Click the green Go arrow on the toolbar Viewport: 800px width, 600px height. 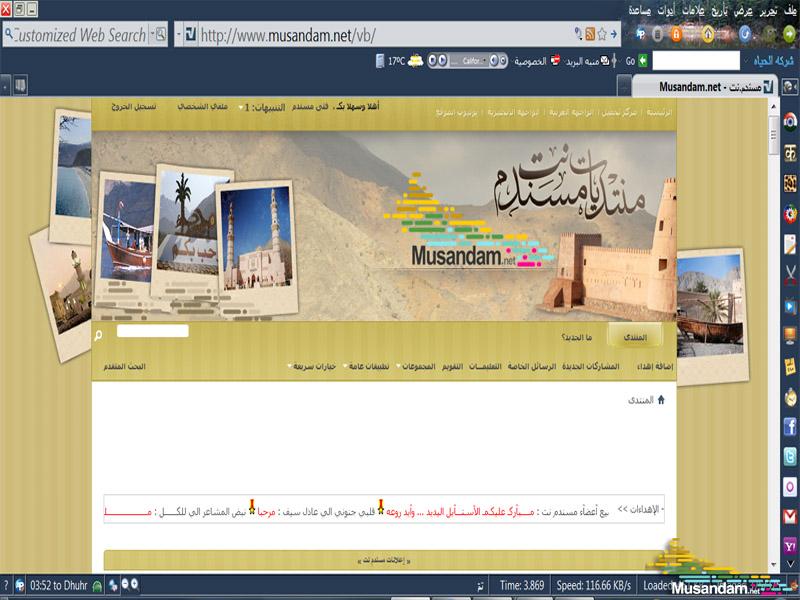(643, 61)
